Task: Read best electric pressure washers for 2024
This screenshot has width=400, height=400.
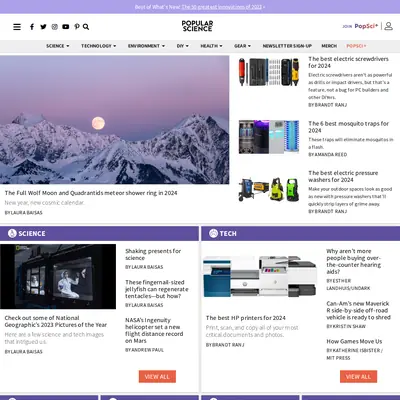Action: pos(343,176)
